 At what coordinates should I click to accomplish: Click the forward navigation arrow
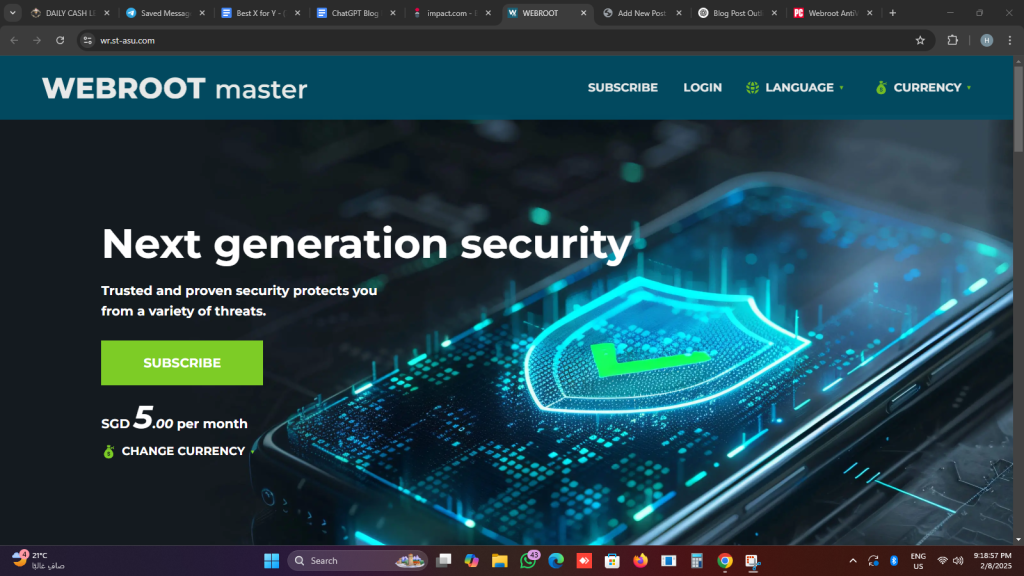(x=37, y=40)
